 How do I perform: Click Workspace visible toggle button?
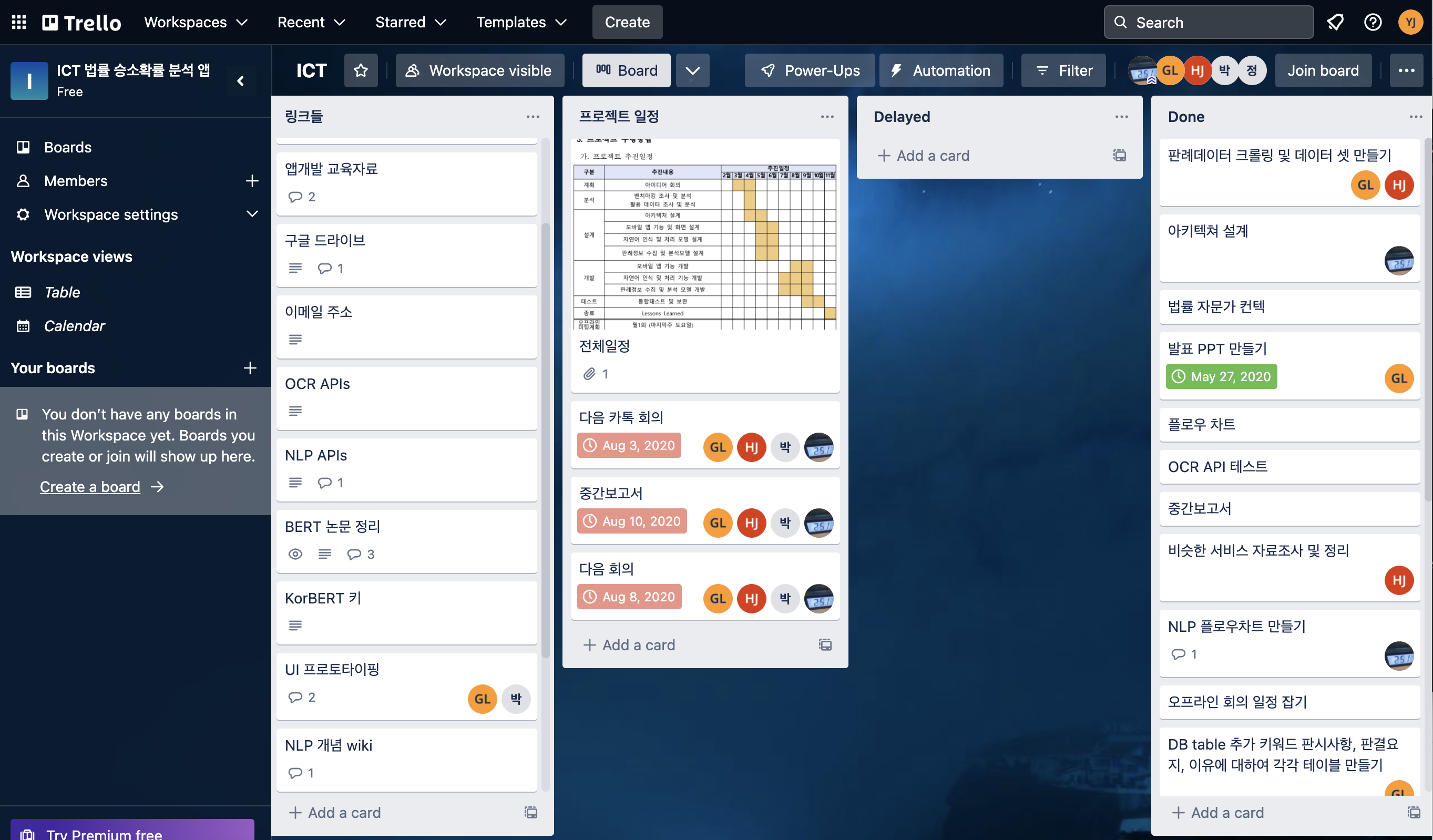[x=479, y=69]
